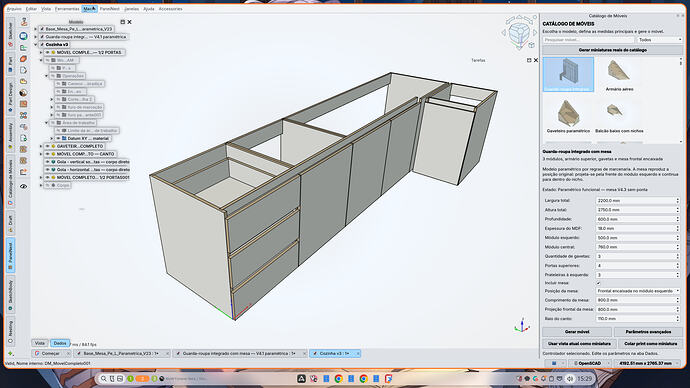The image size is (690, 388).
Task: Open Posição da mesa dropdown
Action: (x=638, y=291)
